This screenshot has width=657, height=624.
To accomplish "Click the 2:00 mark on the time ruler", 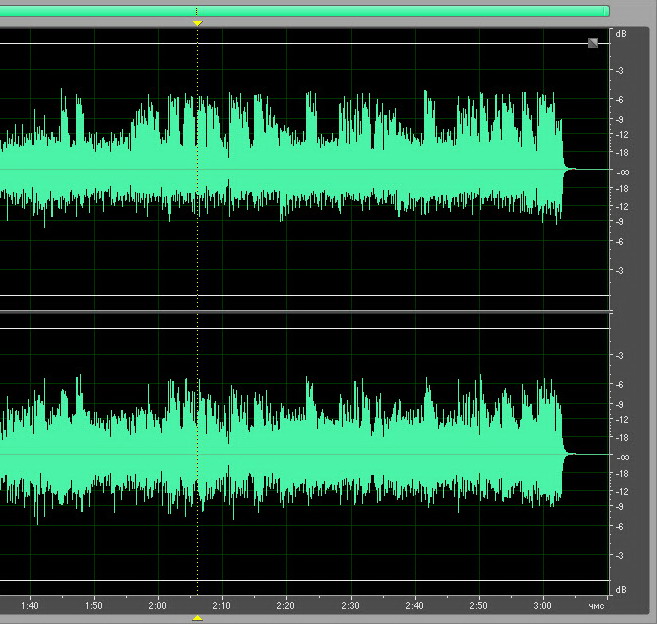I will [x=158, y=605].
